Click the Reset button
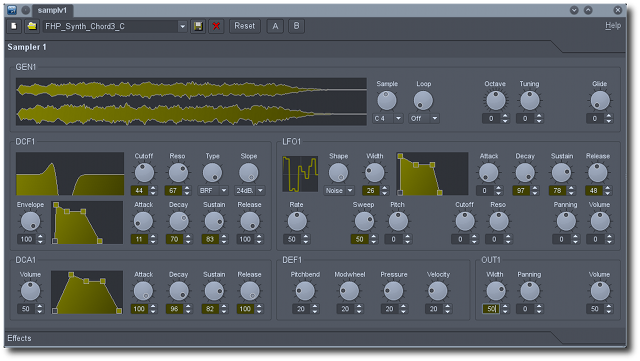Viewport: 640px width, 361px height. tap(244, 26)
